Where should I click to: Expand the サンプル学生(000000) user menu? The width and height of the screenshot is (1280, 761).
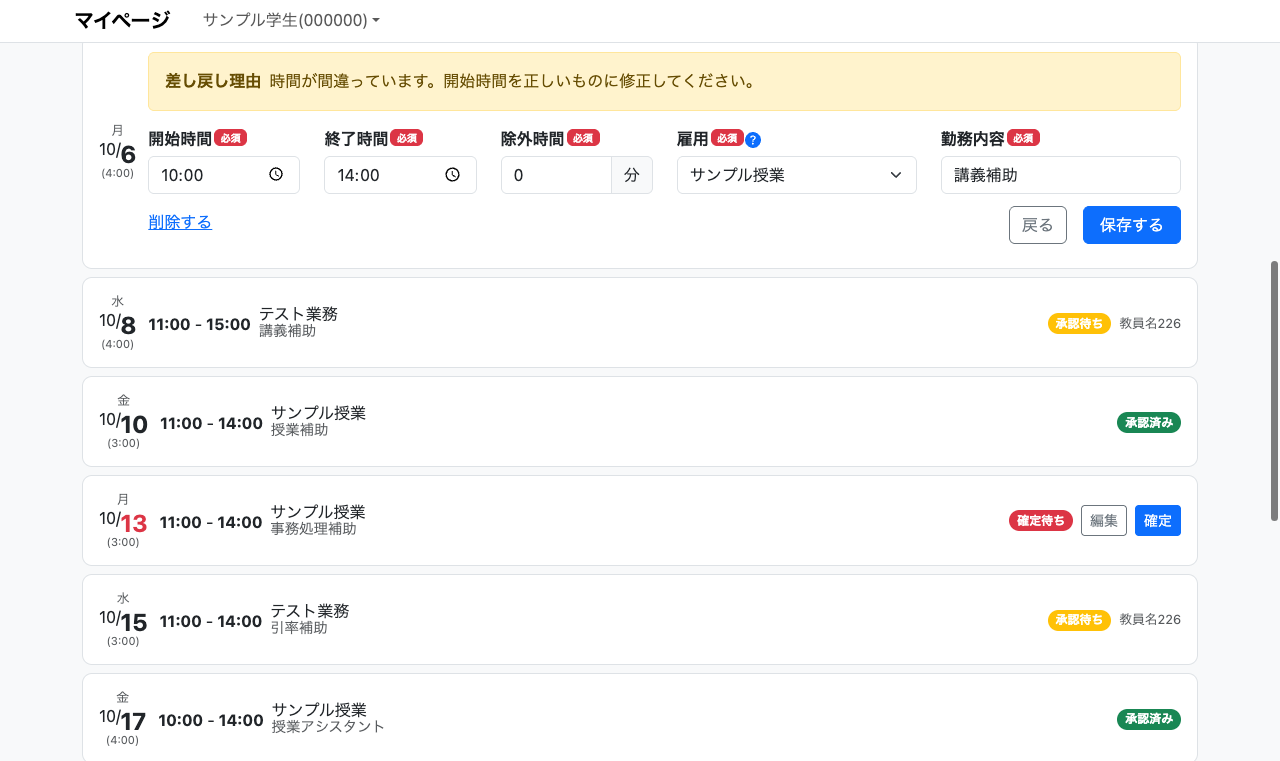point(291,20)
